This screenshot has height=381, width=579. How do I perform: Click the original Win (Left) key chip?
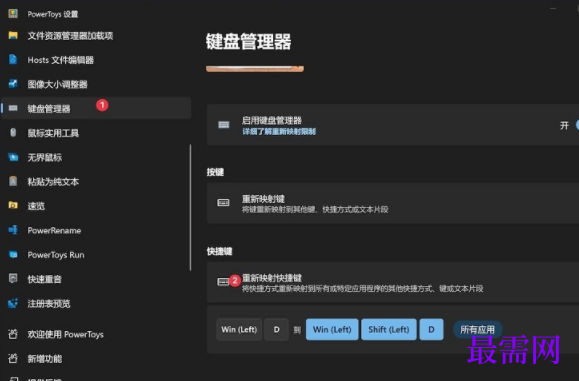click(239, 329)
